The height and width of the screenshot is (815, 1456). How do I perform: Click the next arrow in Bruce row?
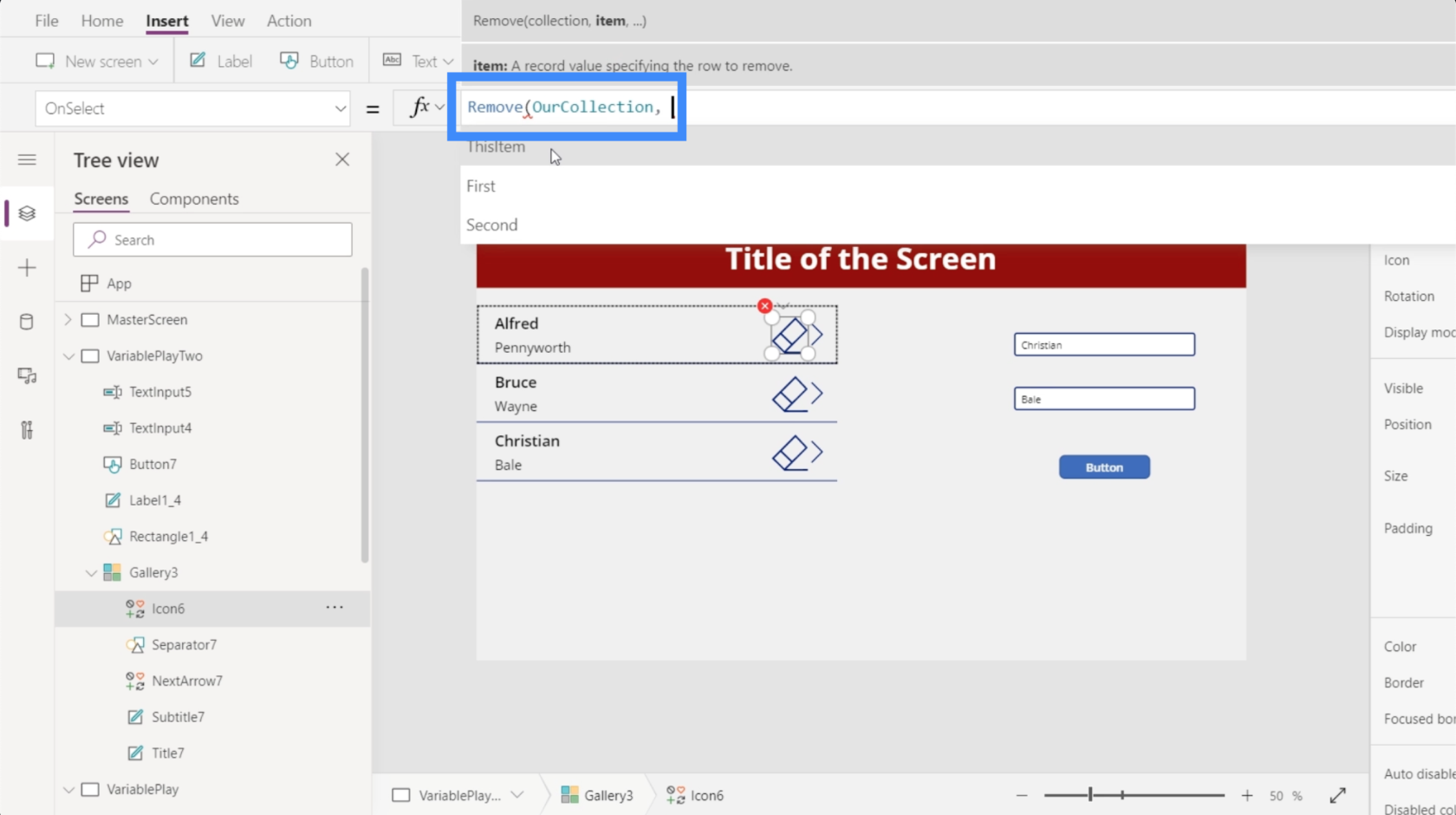[x=816, y=394]
